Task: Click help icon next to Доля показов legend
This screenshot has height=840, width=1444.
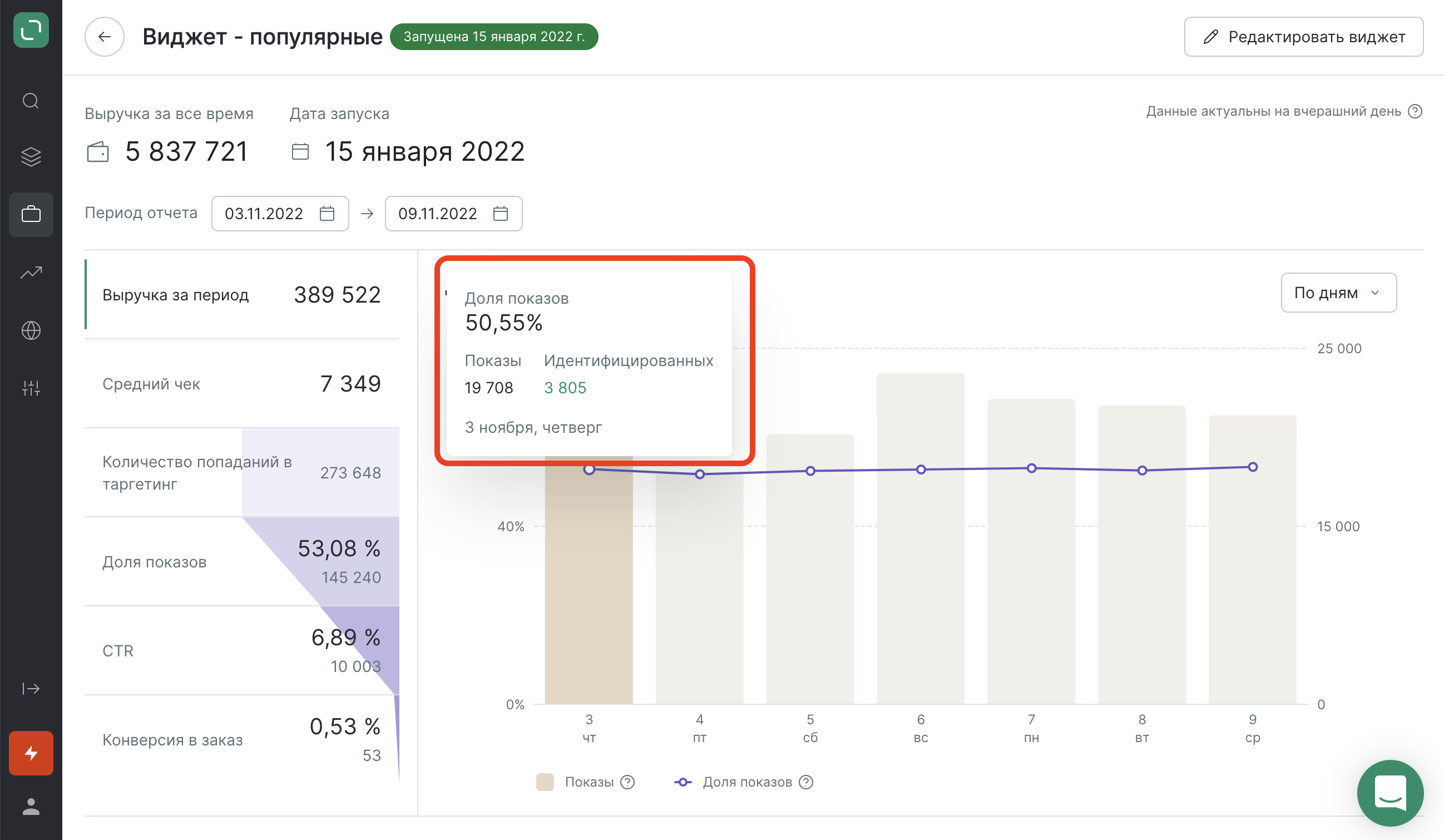Action: [806, 782]
